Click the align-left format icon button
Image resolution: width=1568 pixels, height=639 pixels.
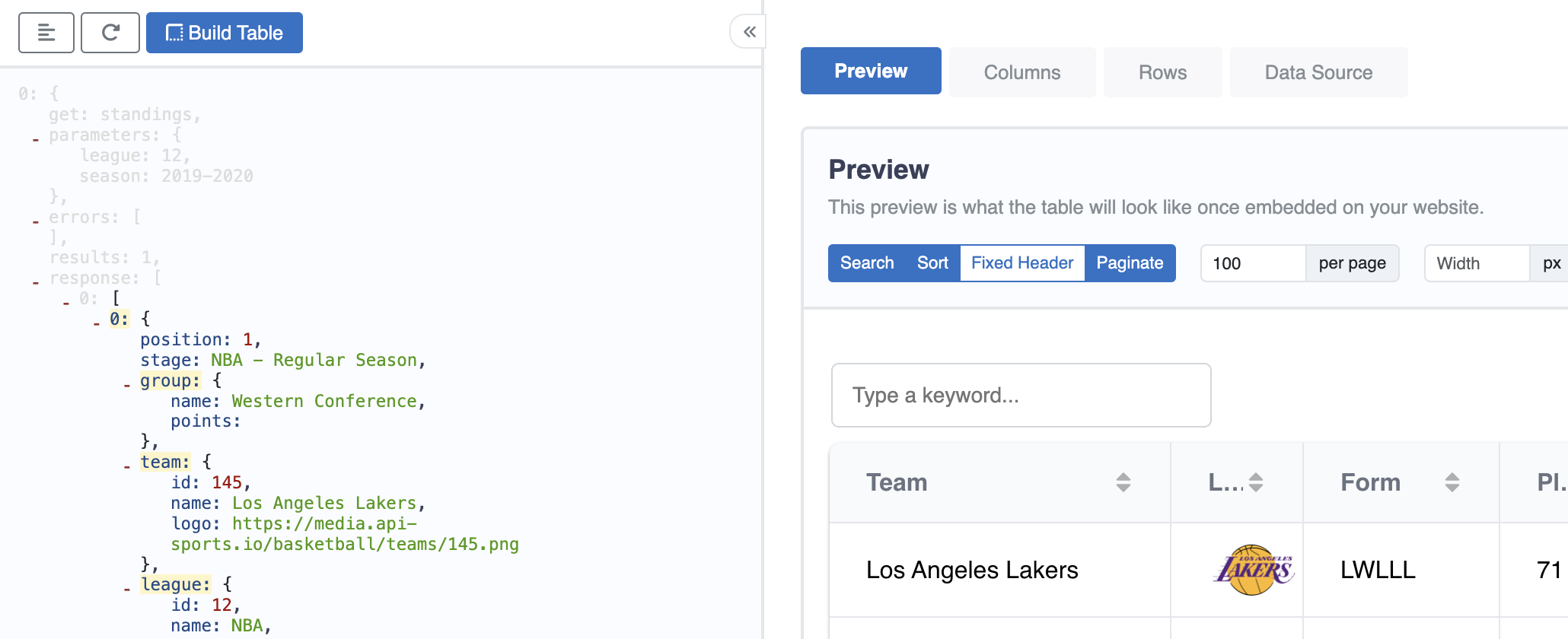tap(46, 33)
